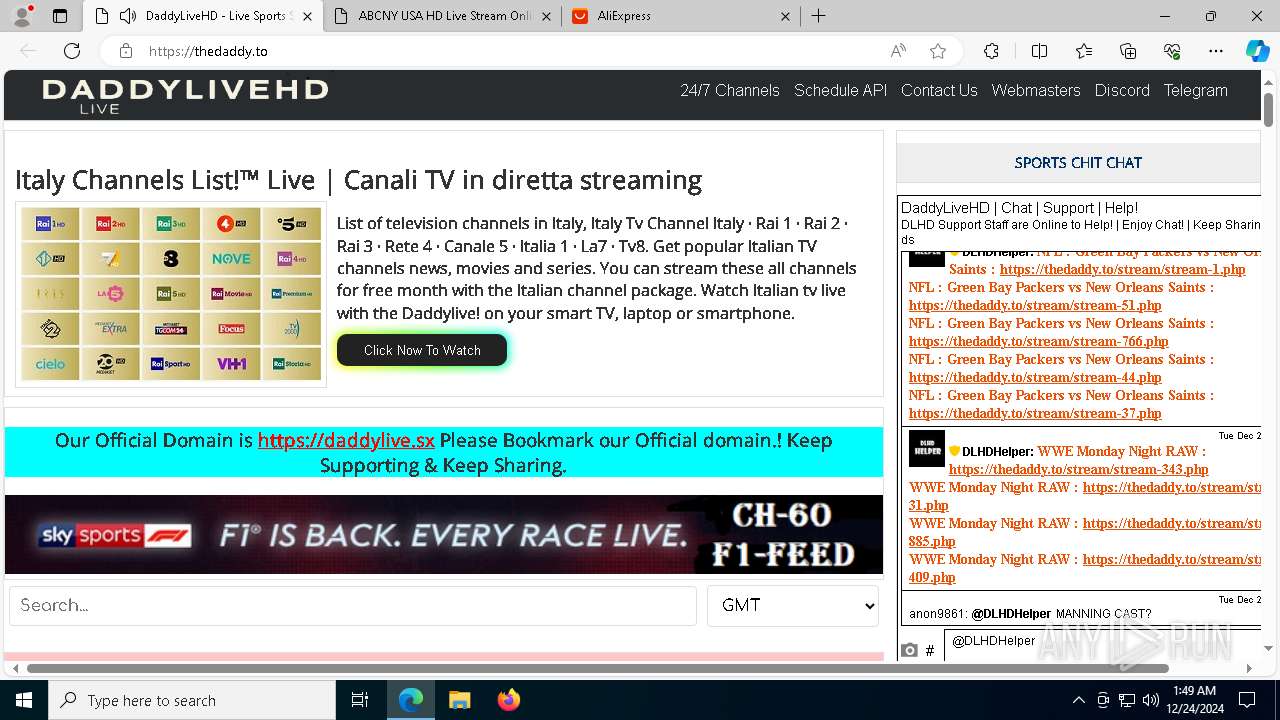The width and height of the screenshot is (1280, 720).
Task: Go back to the previous page
Action: 28,51
